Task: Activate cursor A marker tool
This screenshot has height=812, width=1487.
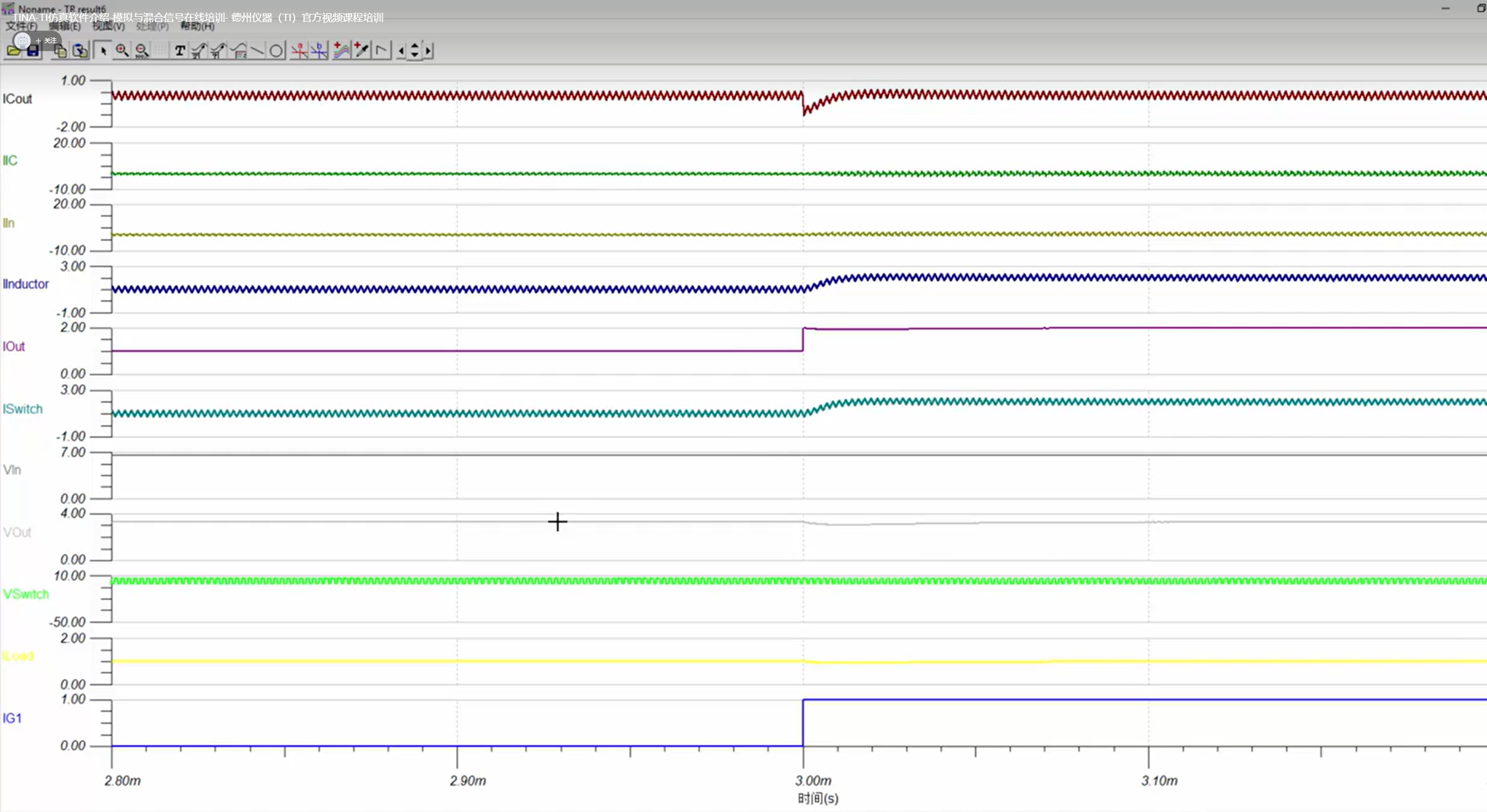Action: point(299,50)
